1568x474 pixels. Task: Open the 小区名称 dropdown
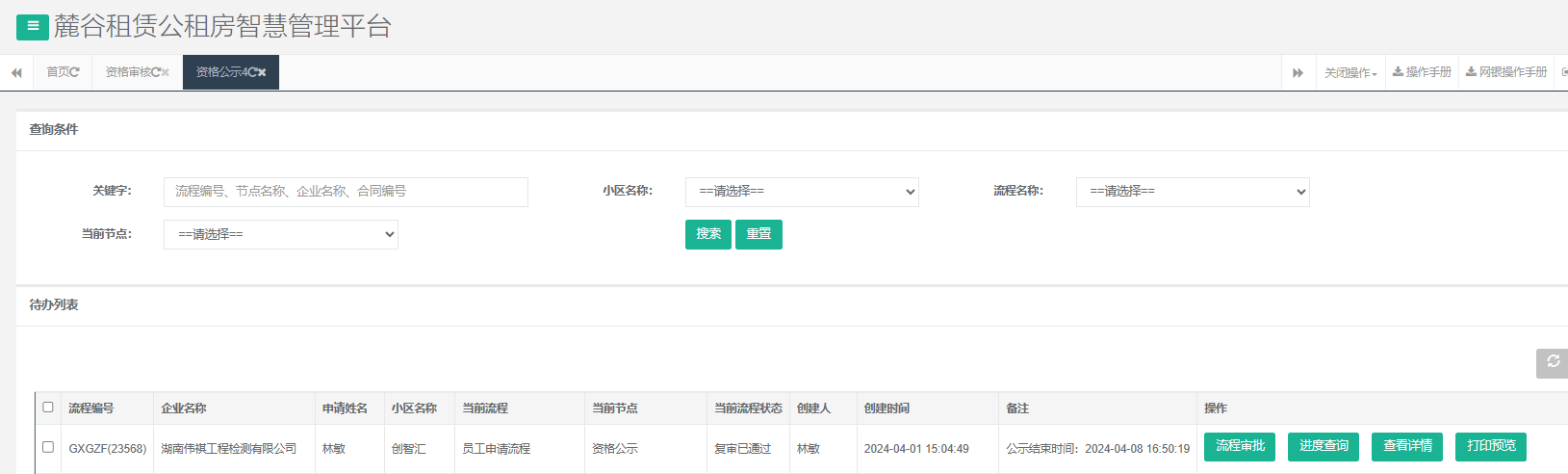(x=801, y=192)
